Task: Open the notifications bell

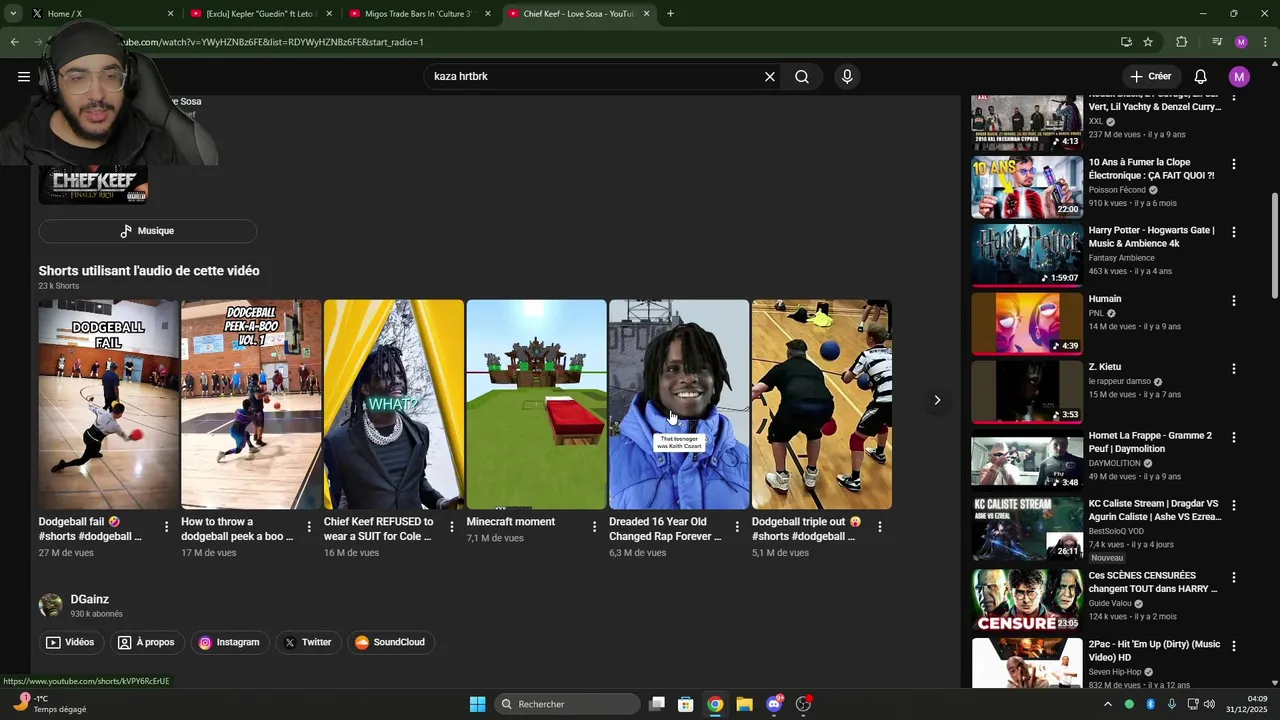Action: (x=1201, y=77)
